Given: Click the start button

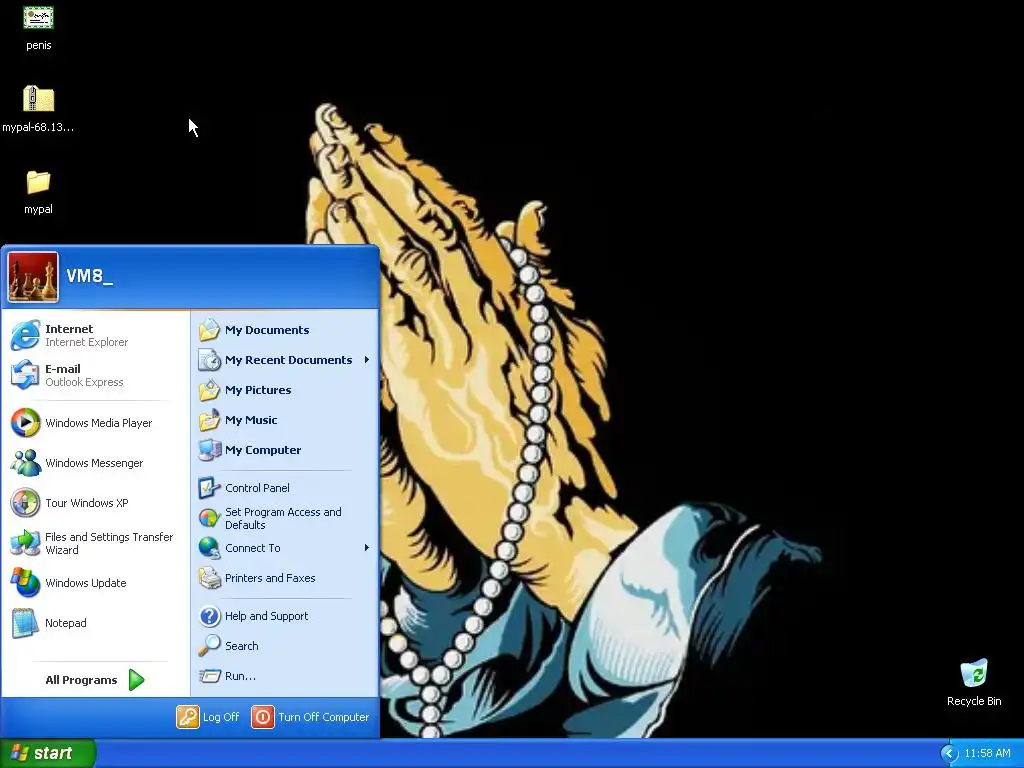Looking at the screenshot, I should coord(48,754).
